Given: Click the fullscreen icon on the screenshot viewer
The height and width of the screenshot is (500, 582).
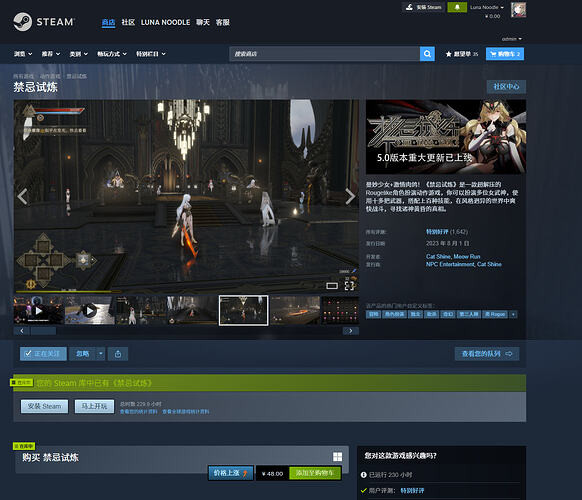Looking at the screenshot, I should [349, 285].
